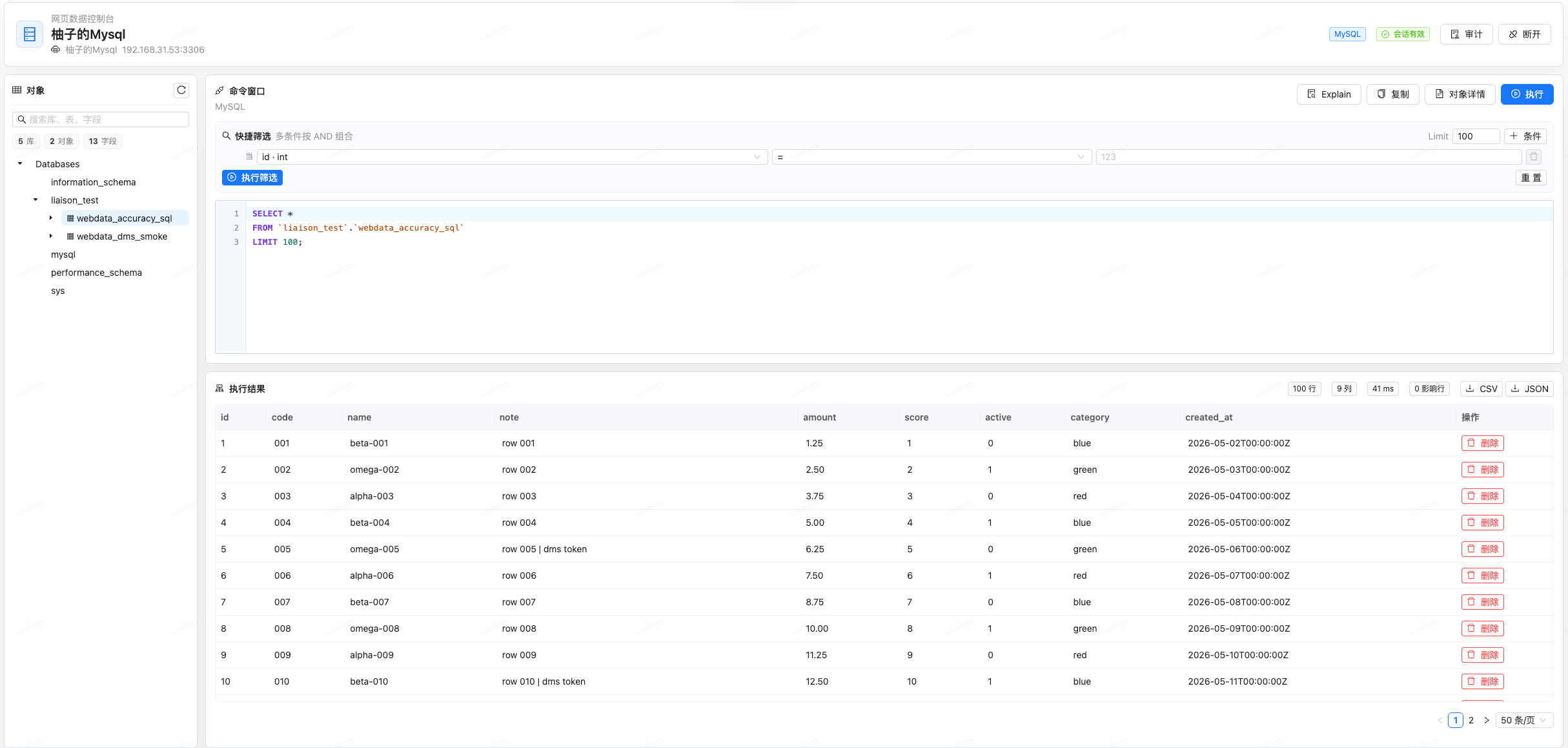The width and height of the screenshot is (1568, 748).
Task: Collapse the Databases tree node
Action: tap(20, 164)
